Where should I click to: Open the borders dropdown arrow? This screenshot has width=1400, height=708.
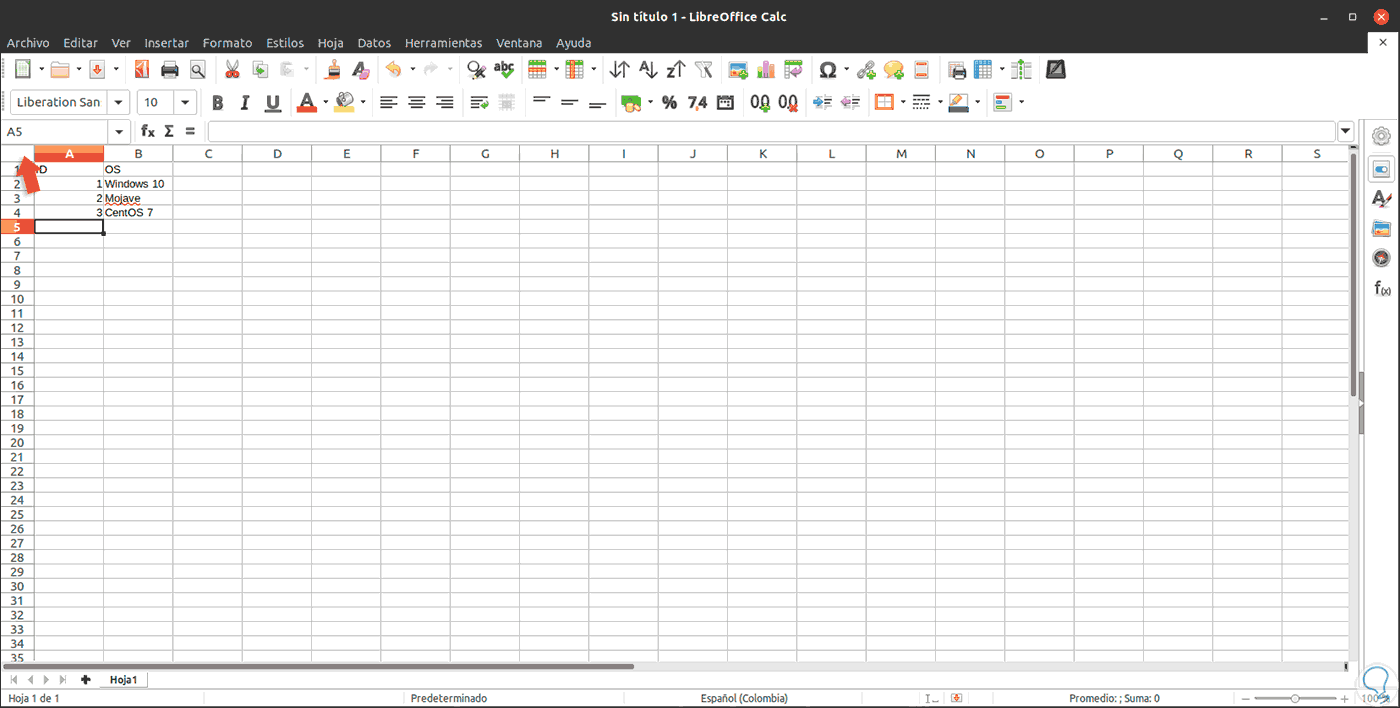[903, 102]
